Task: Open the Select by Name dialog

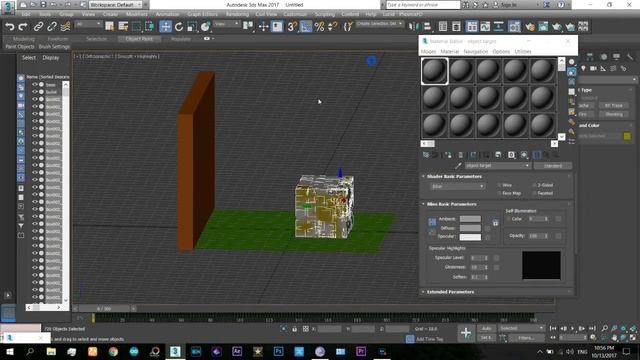Action: point(123,27)
